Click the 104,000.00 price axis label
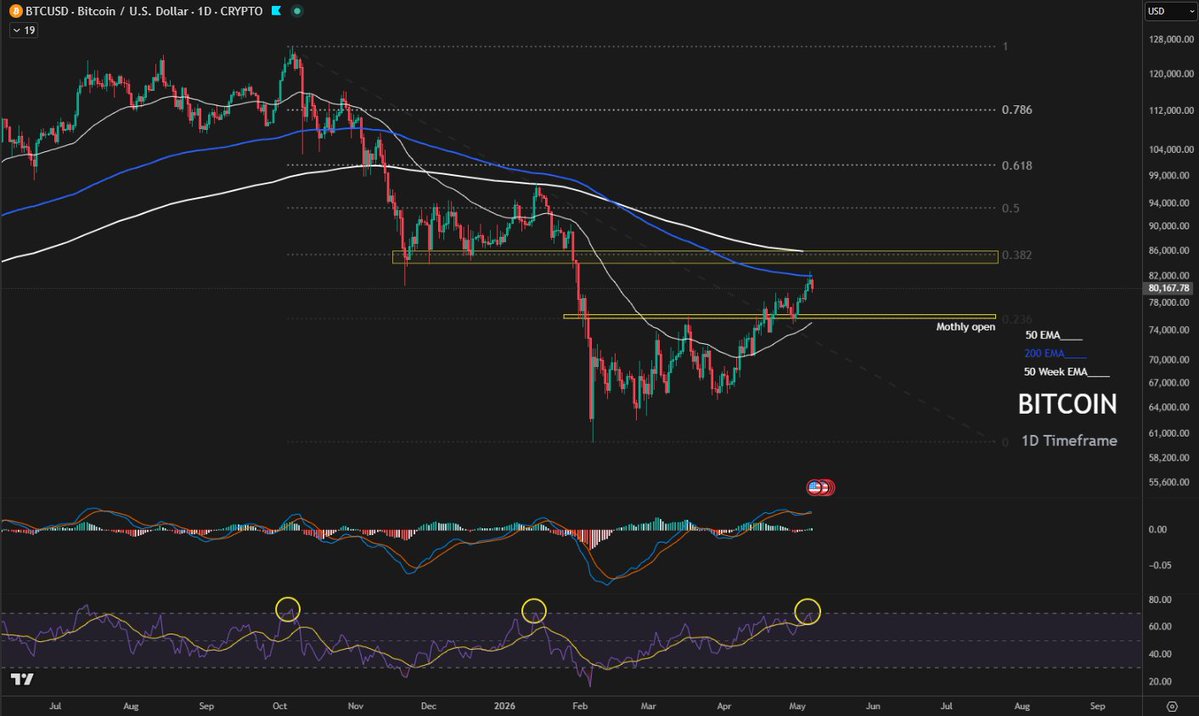The width and height of the screenshot is (1199, 716). tap(1171, 150)
